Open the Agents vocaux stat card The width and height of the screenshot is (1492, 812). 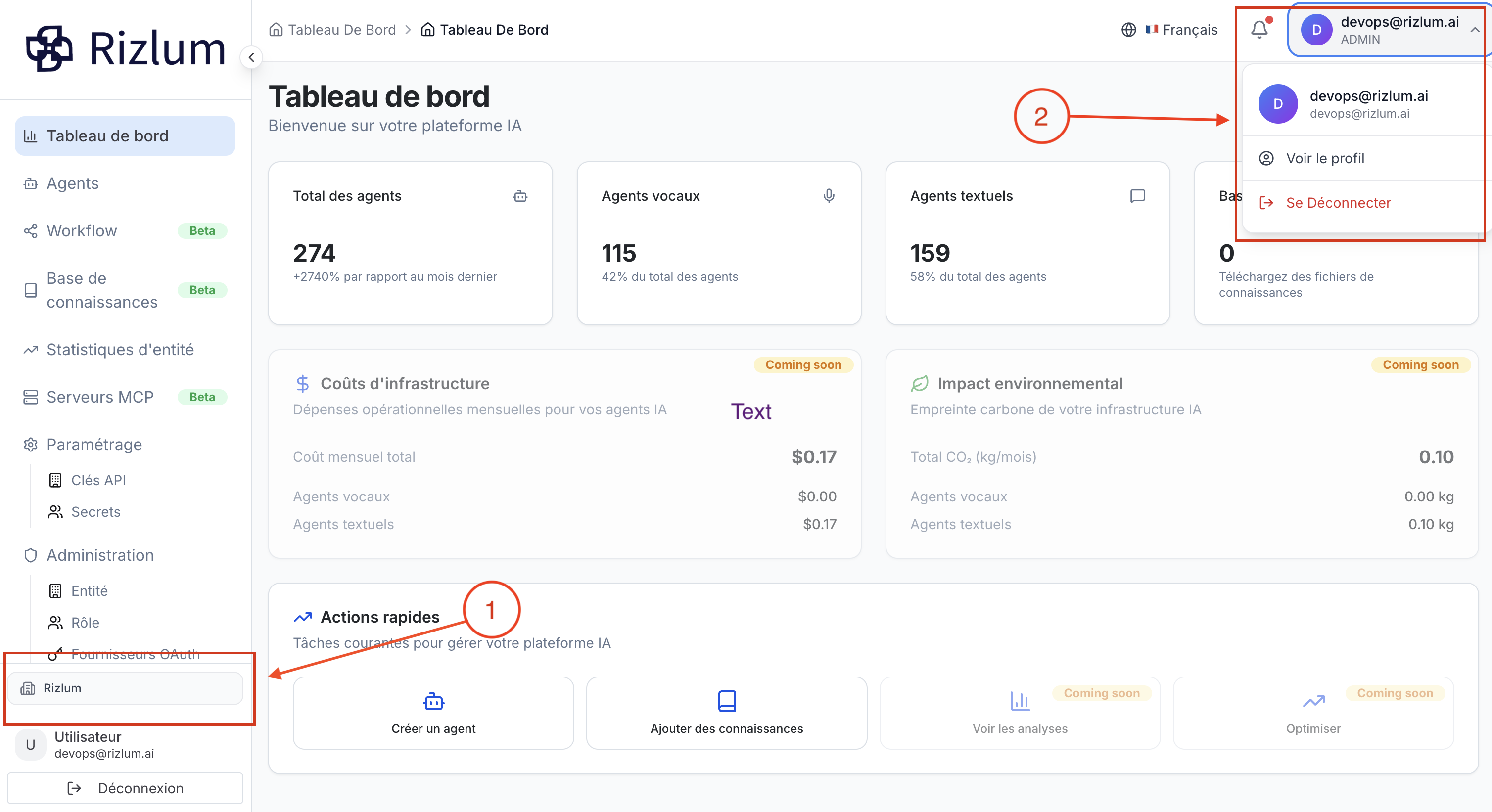coord(719,243)
